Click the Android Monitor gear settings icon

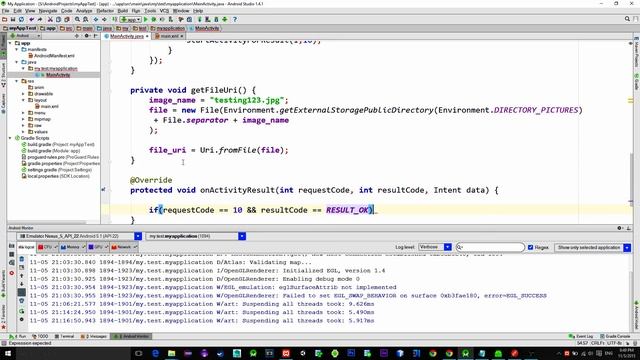[x=620, y=228]
